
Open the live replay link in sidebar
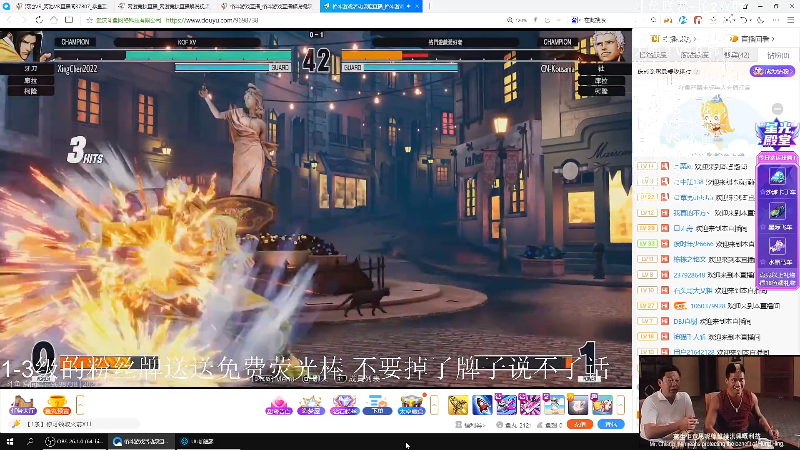(753, 39)
